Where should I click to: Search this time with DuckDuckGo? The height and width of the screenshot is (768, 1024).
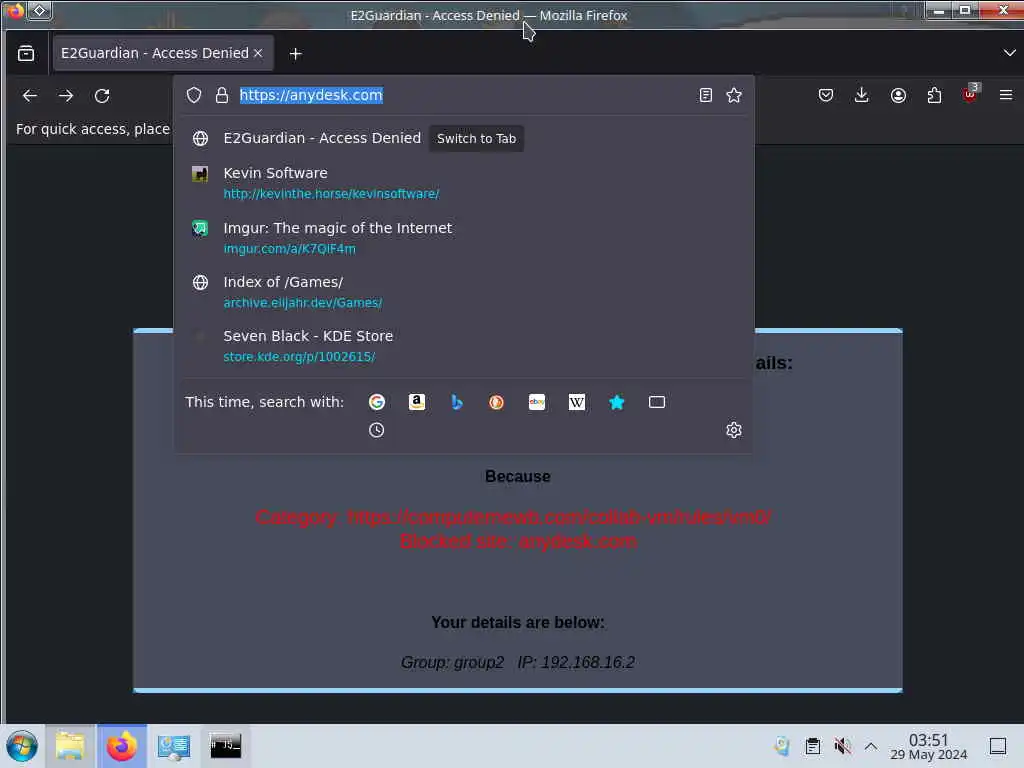click(x=496, y=402)
